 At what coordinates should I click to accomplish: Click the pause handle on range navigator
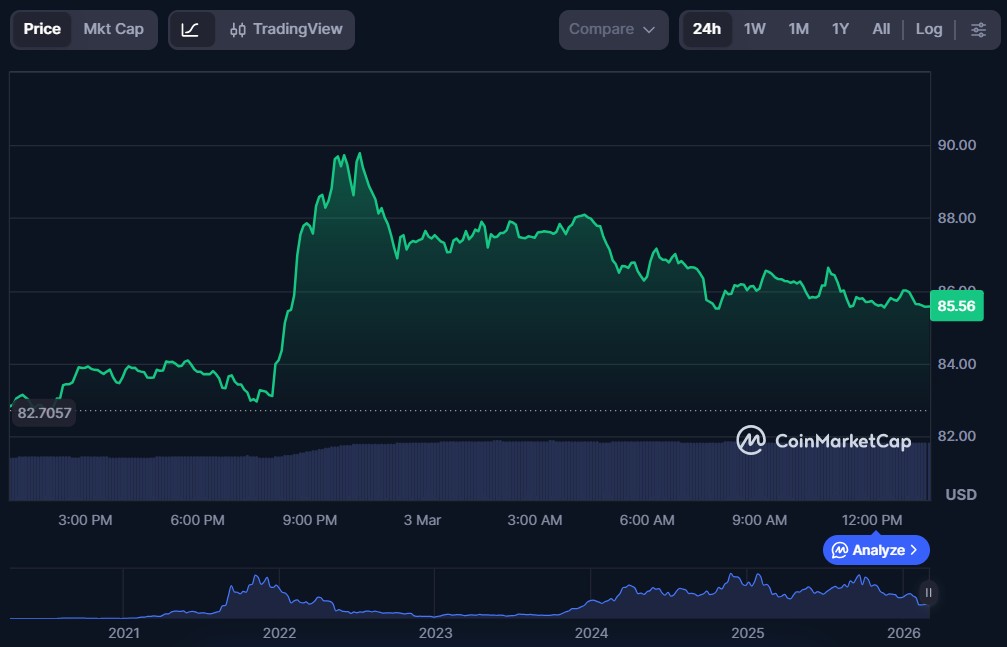[x=928, y=593]
